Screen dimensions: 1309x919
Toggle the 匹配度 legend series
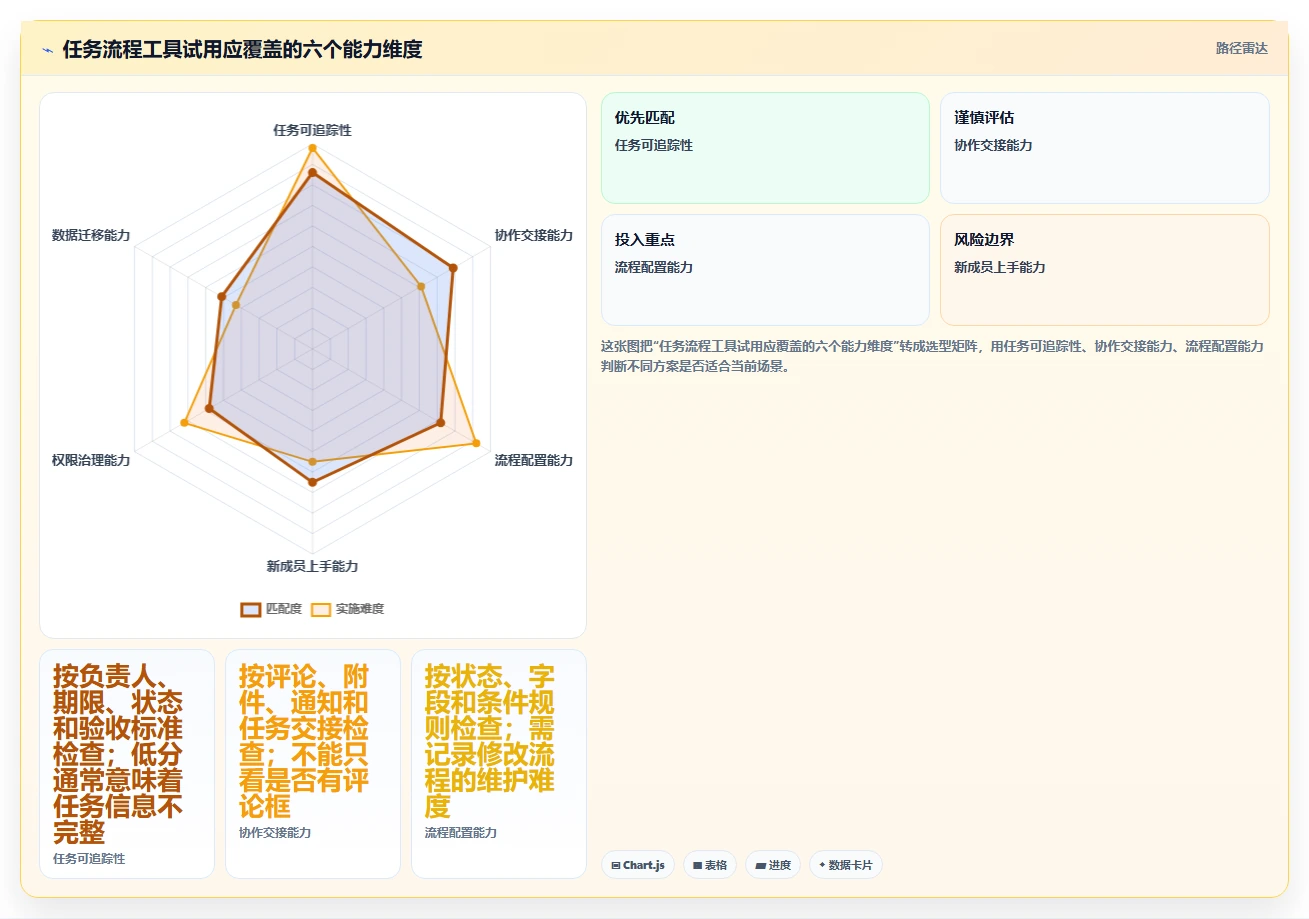(271, 609)
